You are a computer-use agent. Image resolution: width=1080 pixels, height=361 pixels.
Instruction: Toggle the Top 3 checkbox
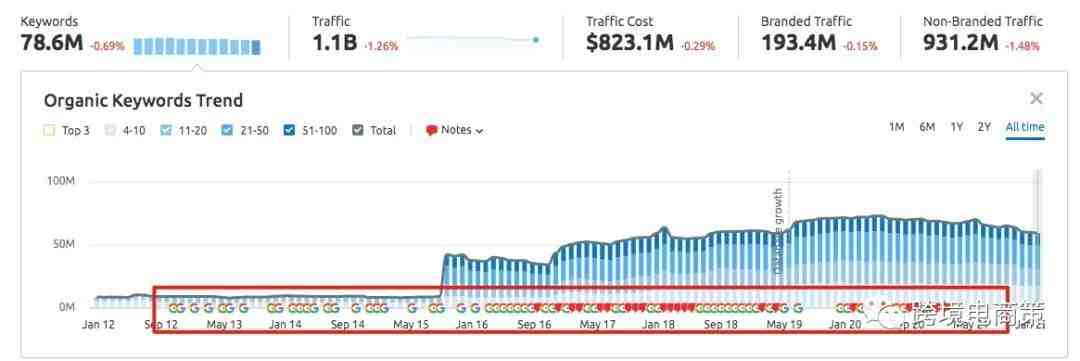tap(49, 130)
